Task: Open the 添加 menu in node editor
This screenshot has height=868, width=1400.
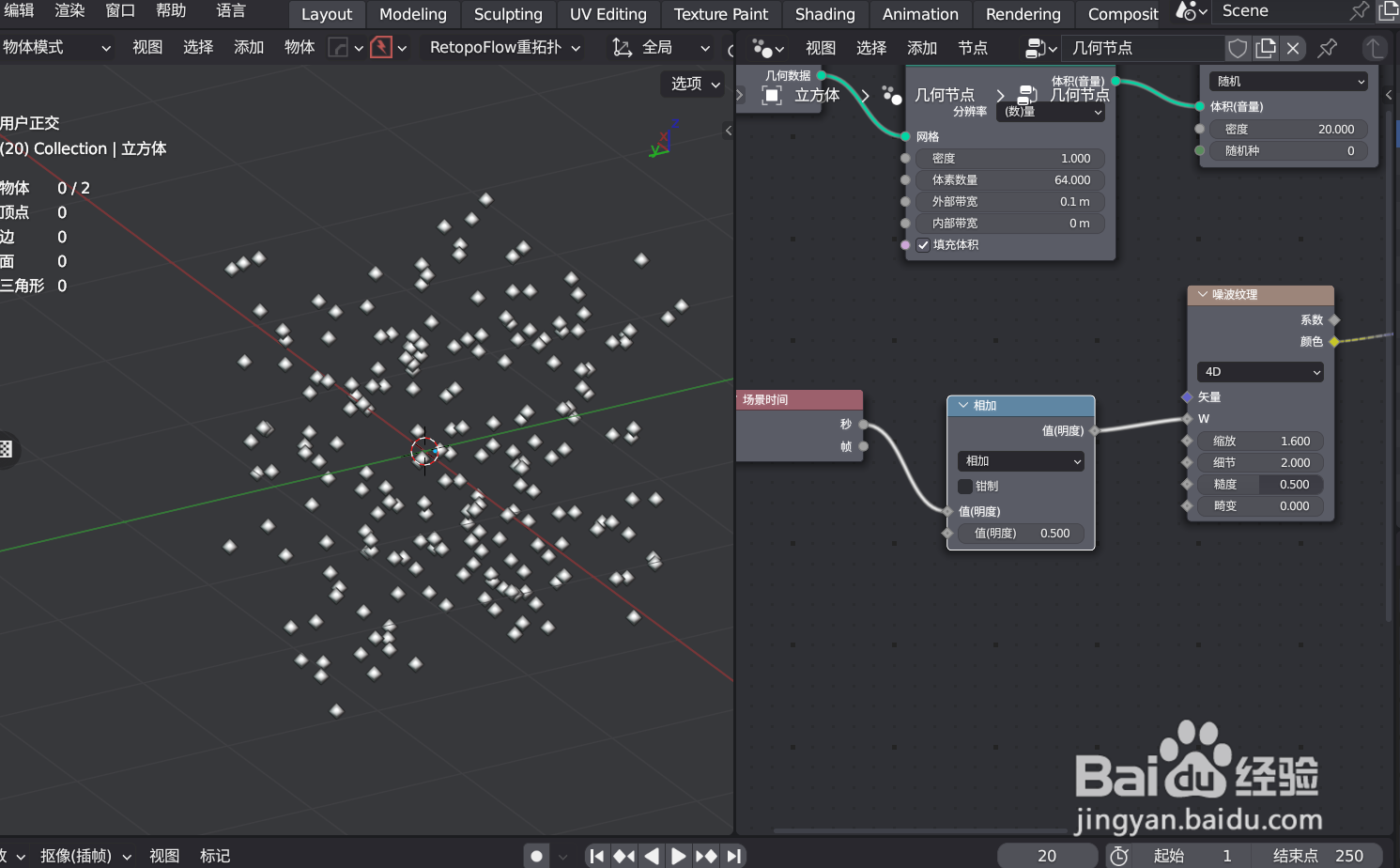Action: click(x=922, y=48)
